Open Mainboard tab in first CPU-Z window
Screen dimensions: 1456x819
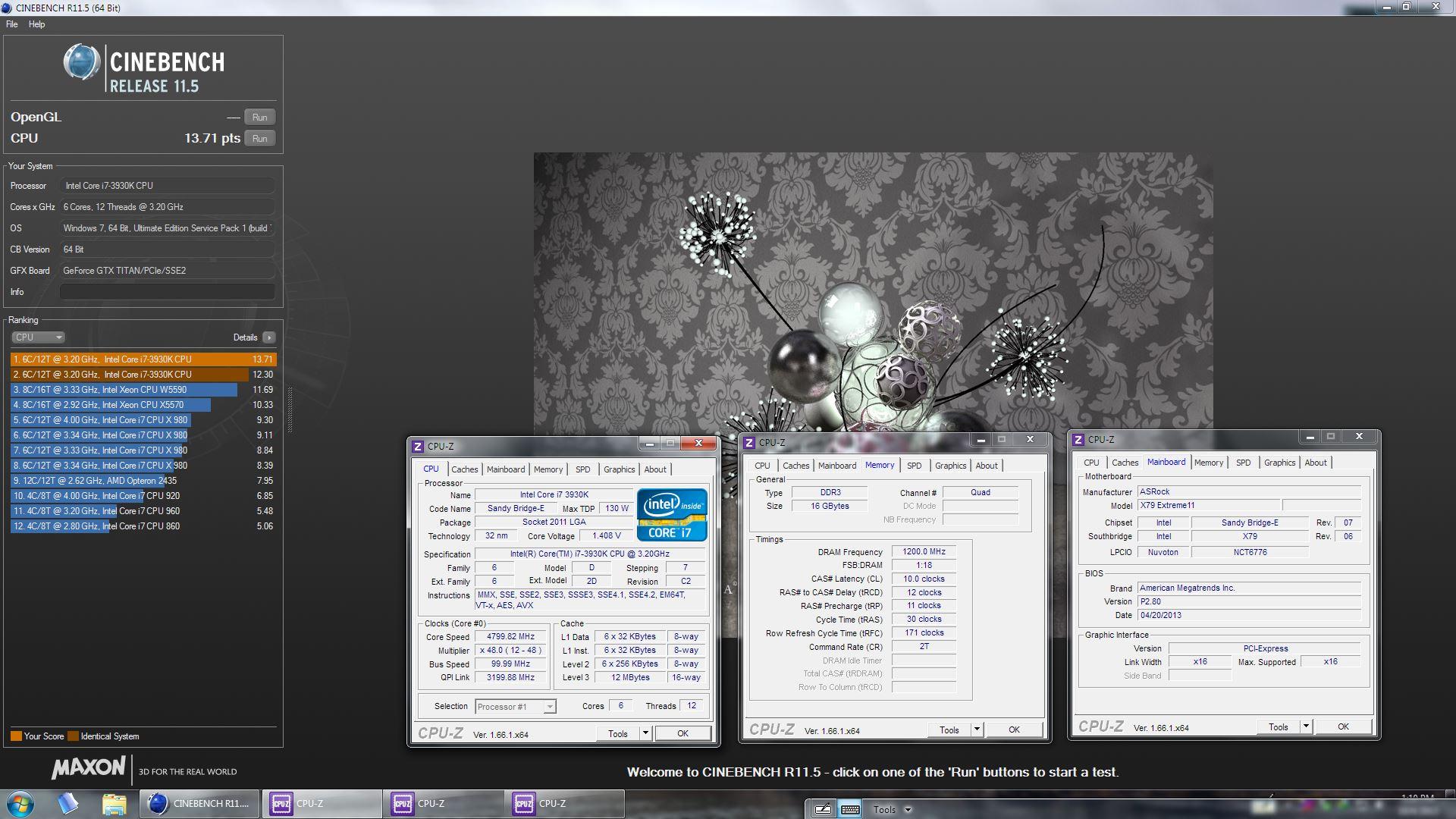506,469
